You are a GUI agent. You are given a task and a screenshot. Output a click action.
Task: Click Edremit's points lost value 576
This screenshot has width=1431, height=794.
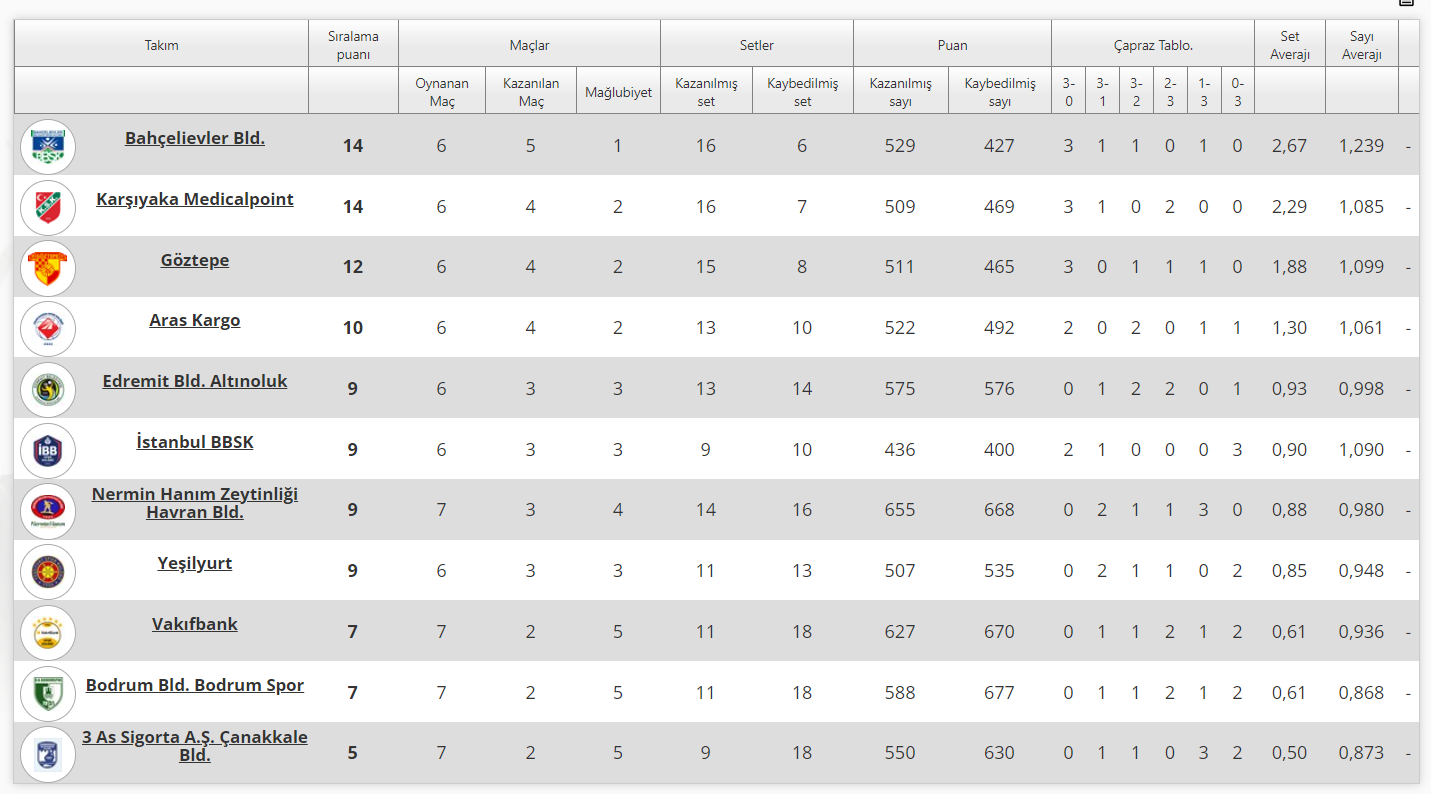tap(999, 389)
